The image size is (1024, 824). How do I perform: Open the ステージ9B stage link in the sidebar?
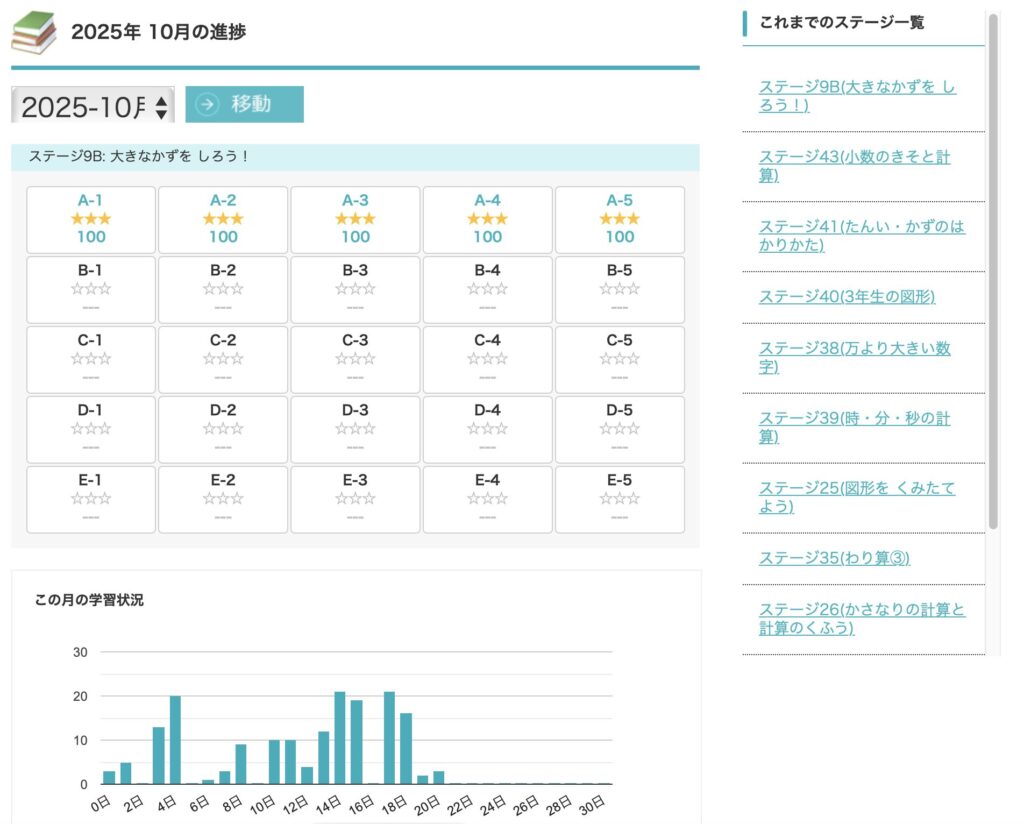857,96
